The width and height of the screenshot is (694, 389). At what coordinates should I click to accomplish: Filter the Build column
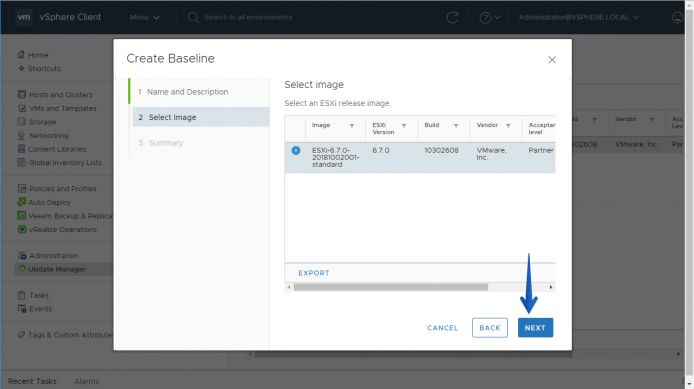pyautogui.click(x=456, y=126)
